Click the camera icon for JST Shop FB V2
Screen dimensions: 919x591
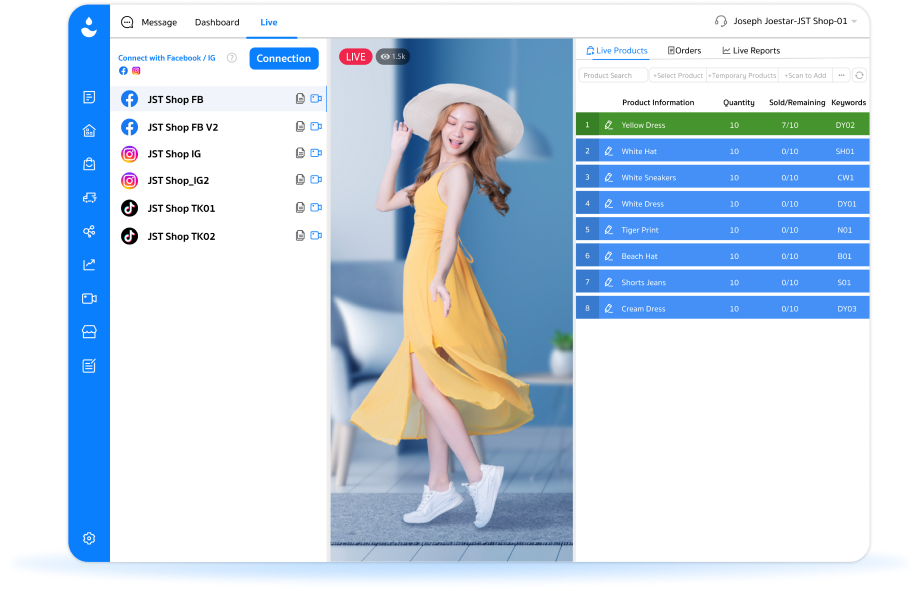click(316, 126)
